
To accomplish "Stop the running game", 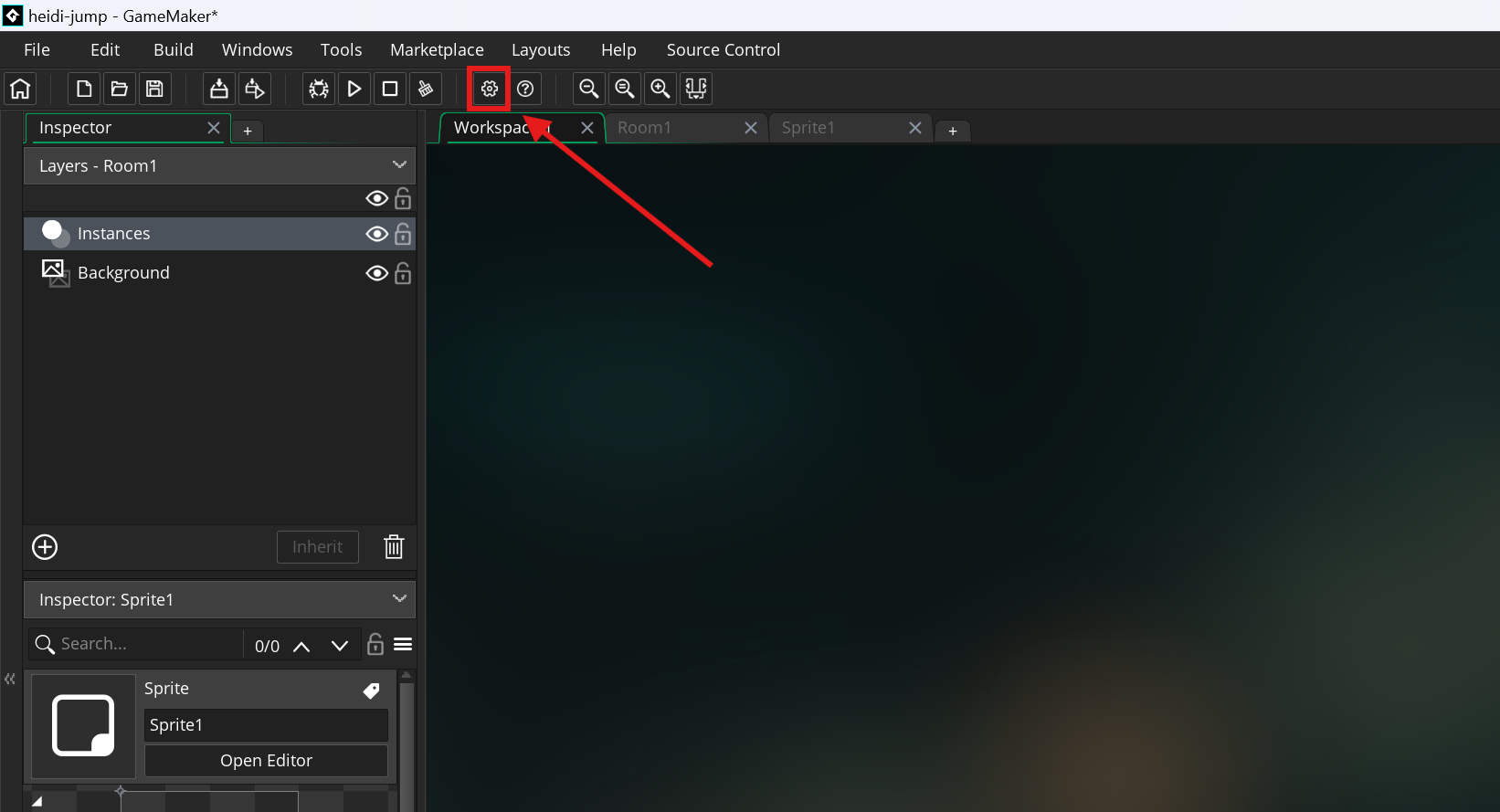I will (390, 89).
